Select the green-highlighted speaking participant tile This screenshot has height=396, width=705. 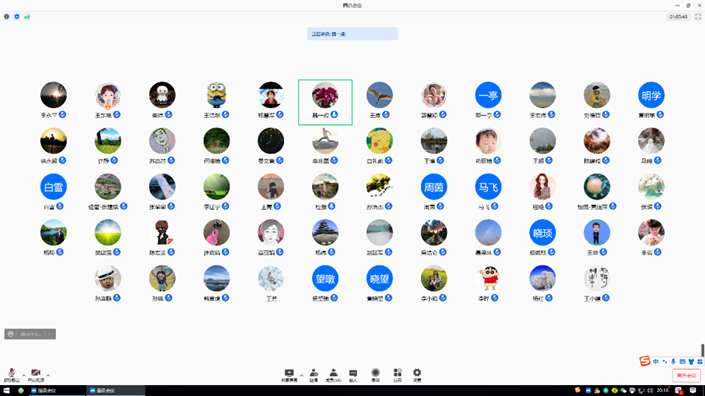(x=325, y=102)
